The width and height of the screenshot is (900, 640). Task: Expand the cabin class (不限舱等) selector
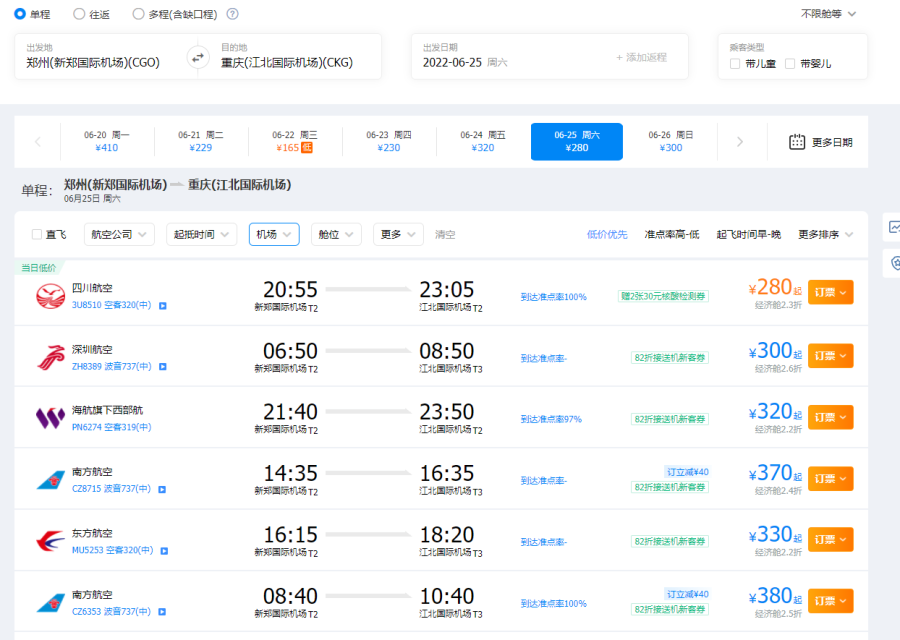829,14
